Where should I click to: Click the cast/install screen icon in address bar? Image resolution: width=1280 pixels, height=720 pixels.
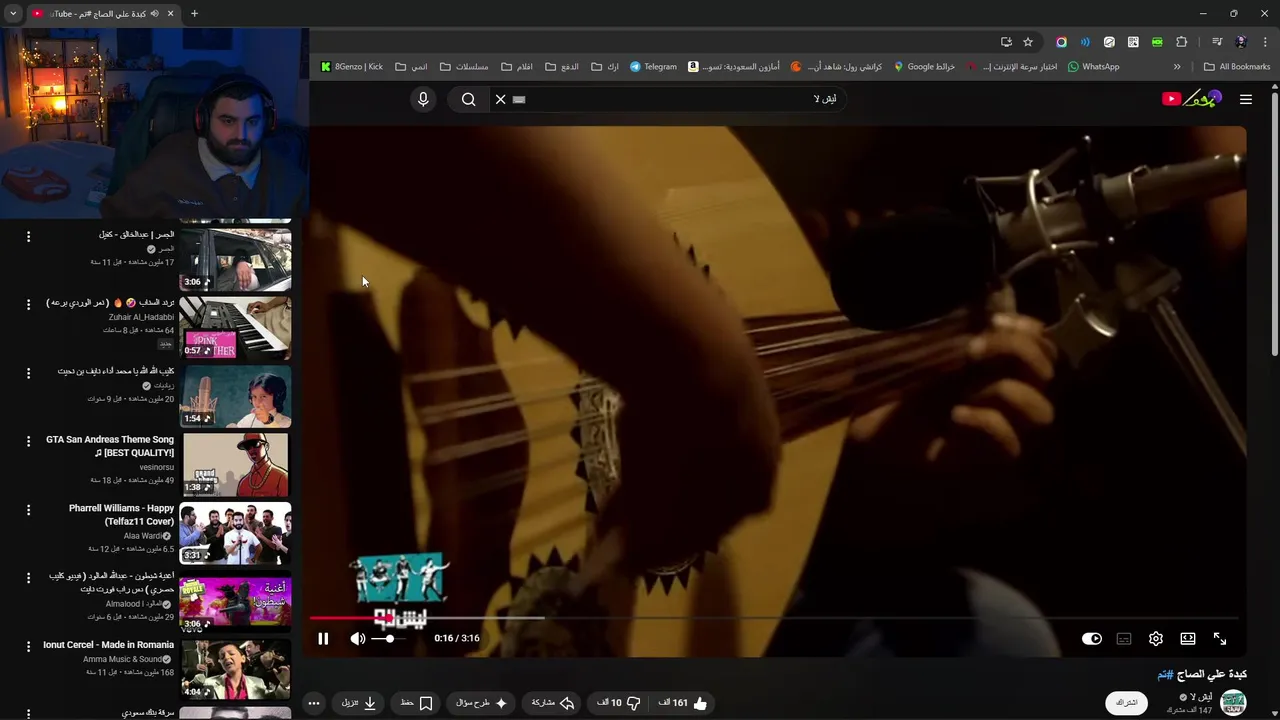point(1006,42)
